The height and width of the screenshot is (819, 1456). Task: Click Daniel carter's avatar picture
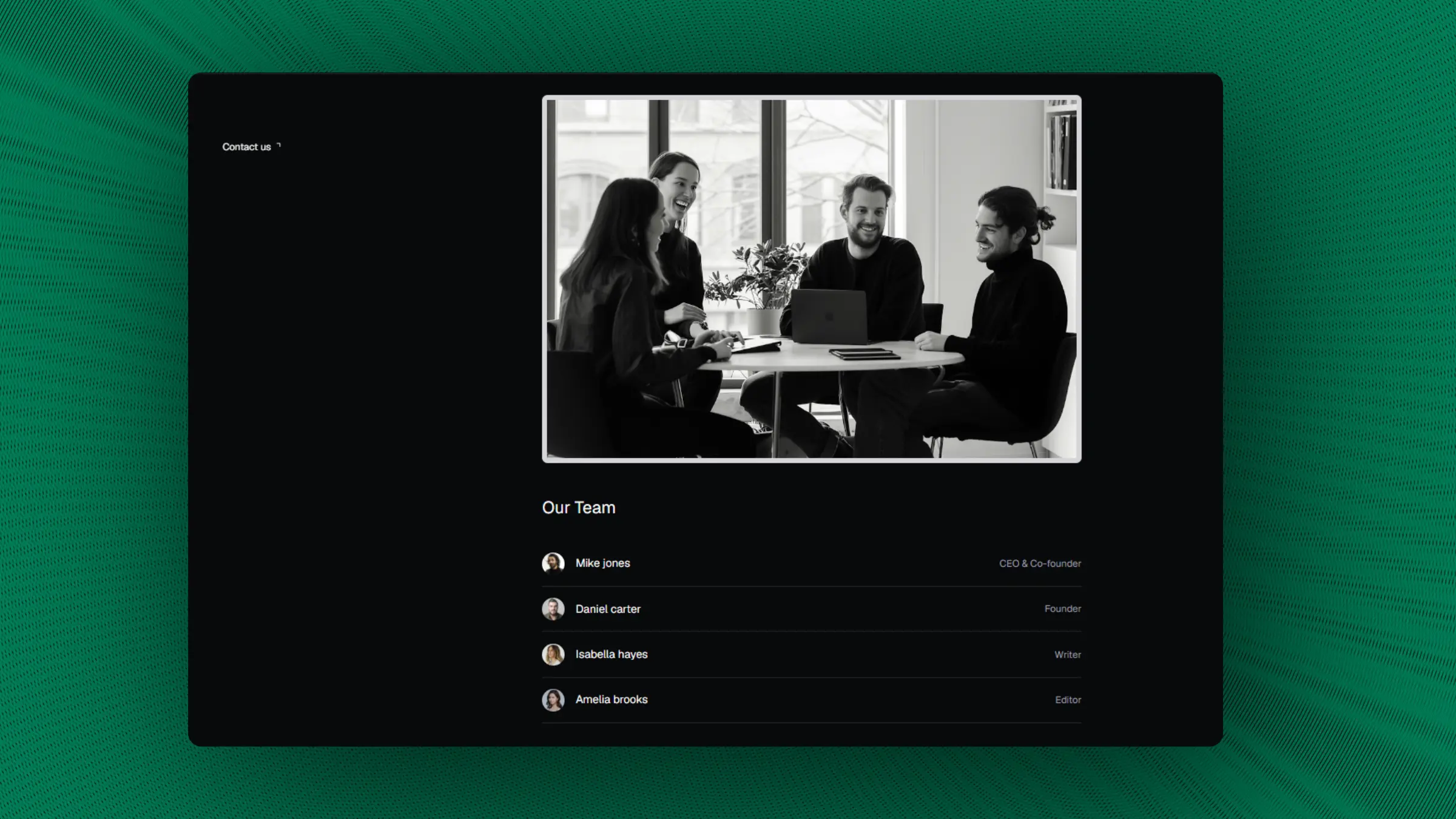(553, 608)
